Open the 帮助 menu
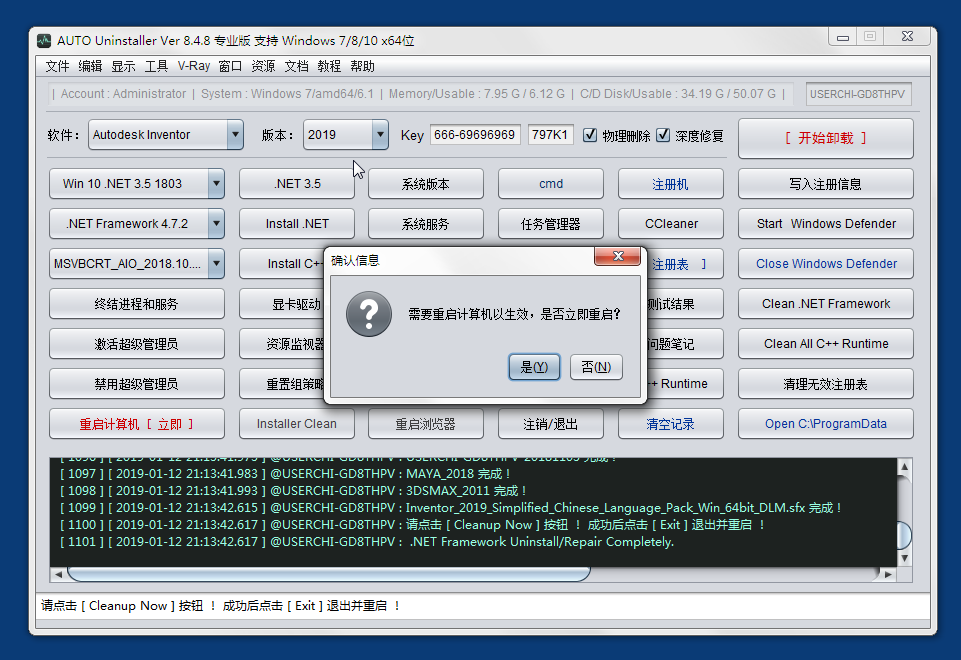The image size is (961, 660). [x=362, y=66]
